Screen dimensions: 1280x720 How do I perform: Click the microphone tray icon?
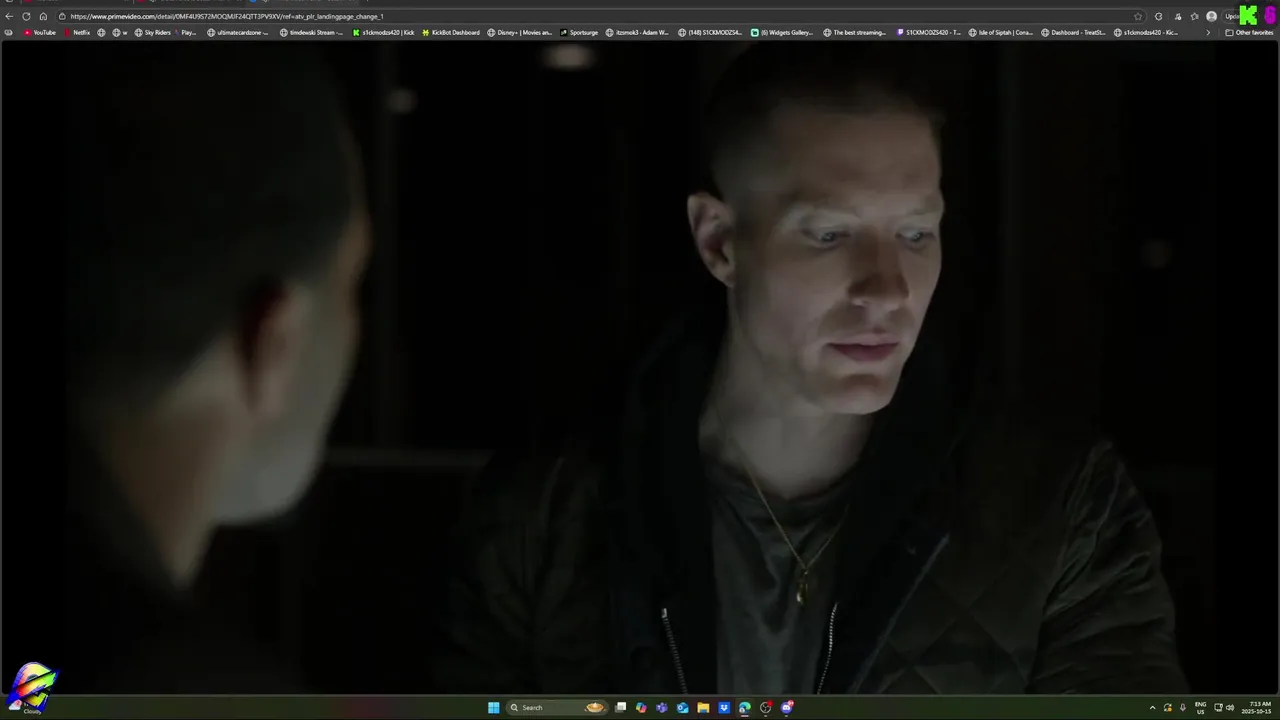click(x=1182, y=707)
